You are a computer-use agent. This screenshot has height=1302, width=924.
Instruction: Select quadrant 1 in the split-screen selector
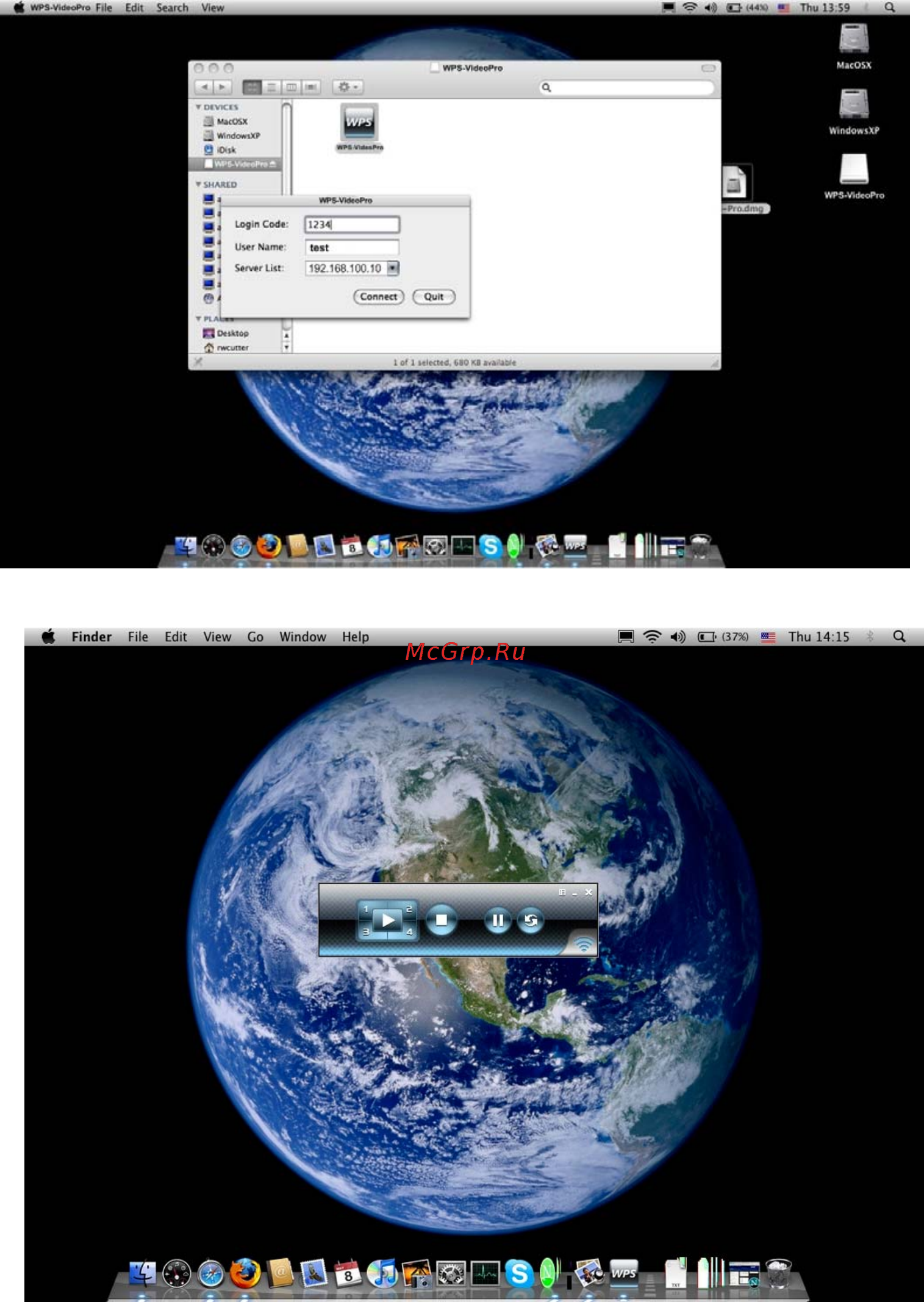[366, 909]
